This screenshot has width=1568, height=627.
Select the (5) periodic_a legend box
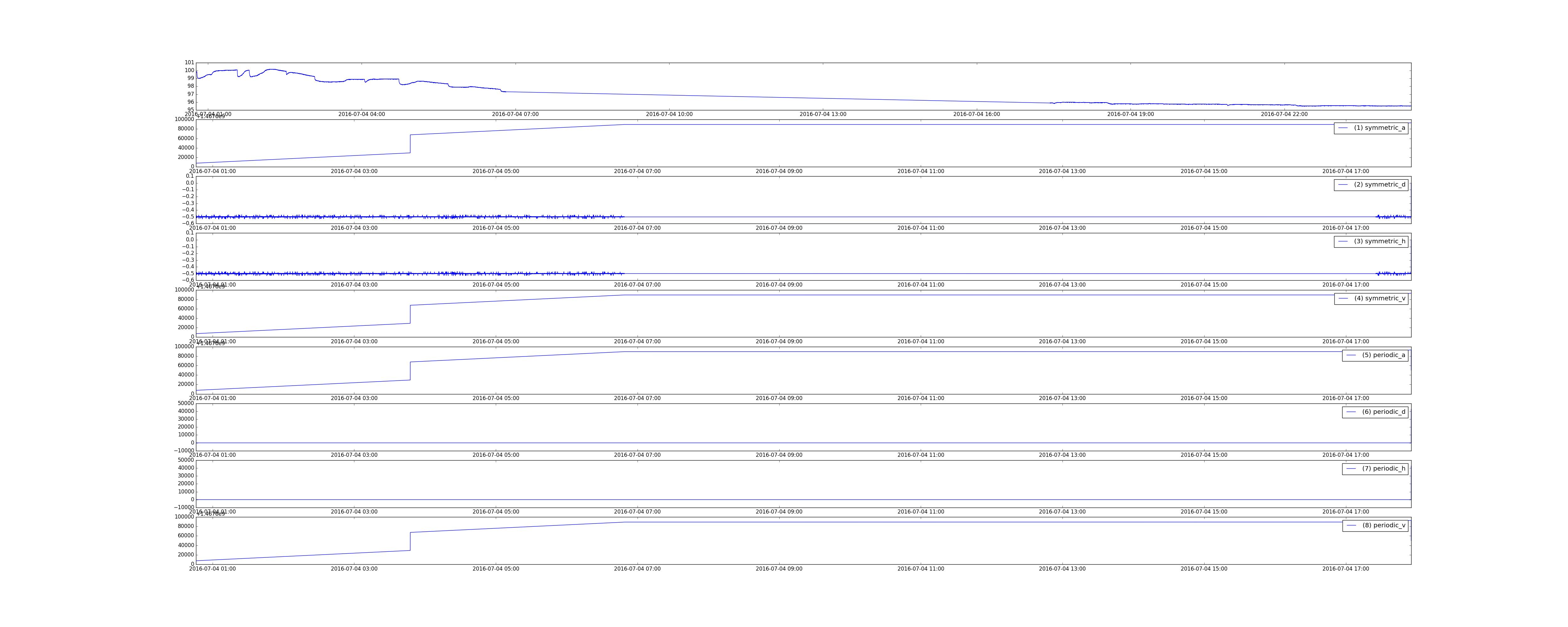pos(1375,355)
